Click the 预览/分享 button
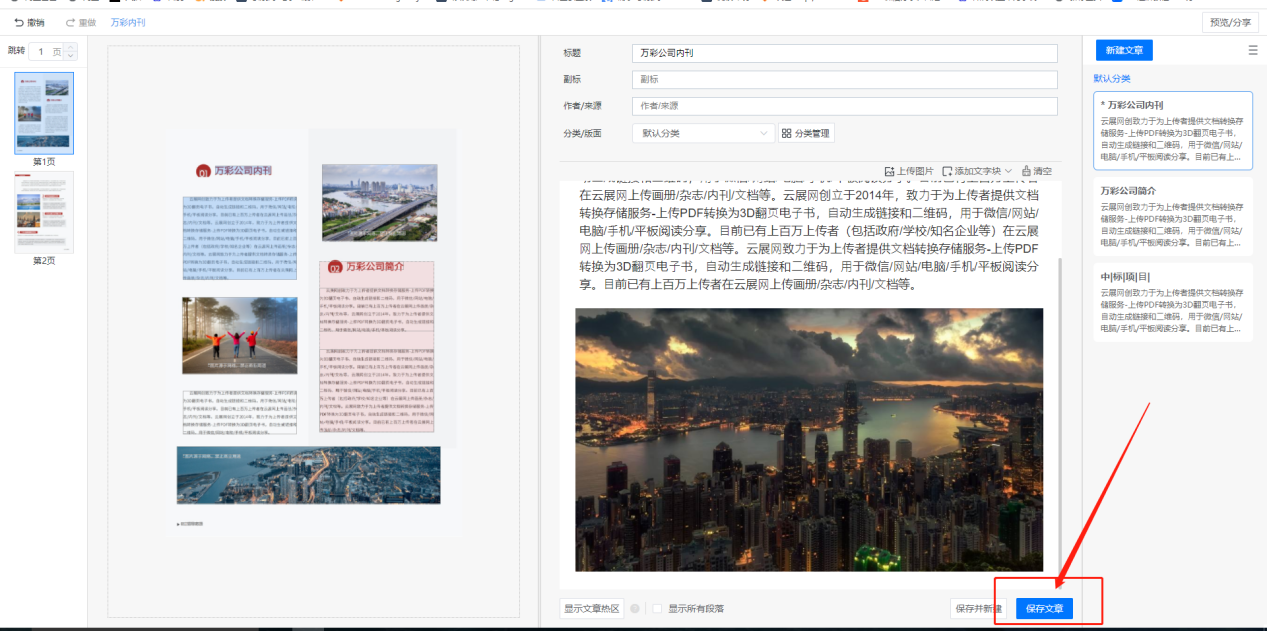The width and height of the screenshot is (1267, 631). pos(1230,22)
